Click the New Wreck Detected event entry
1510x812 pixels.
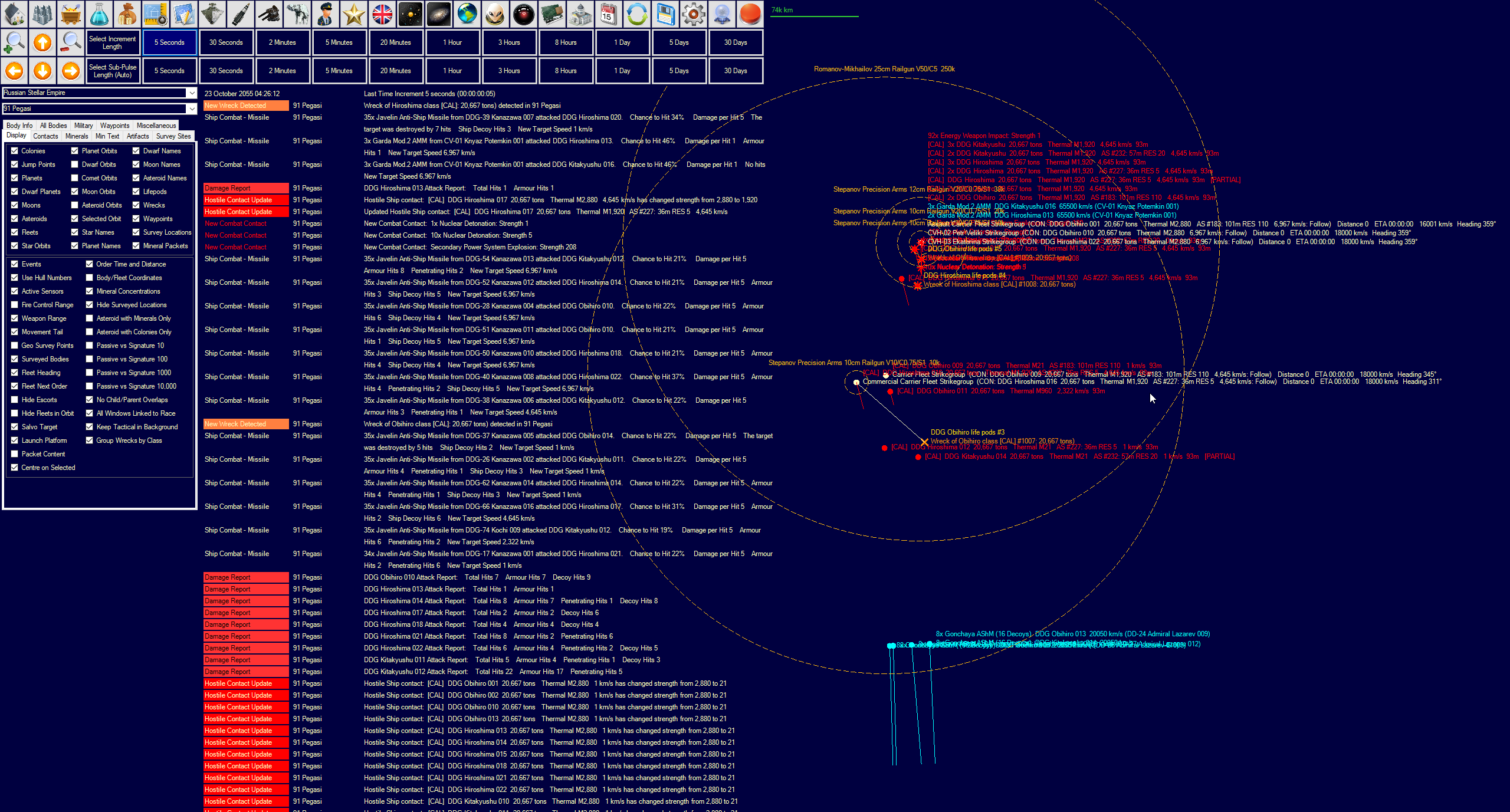tap(246, 106)
